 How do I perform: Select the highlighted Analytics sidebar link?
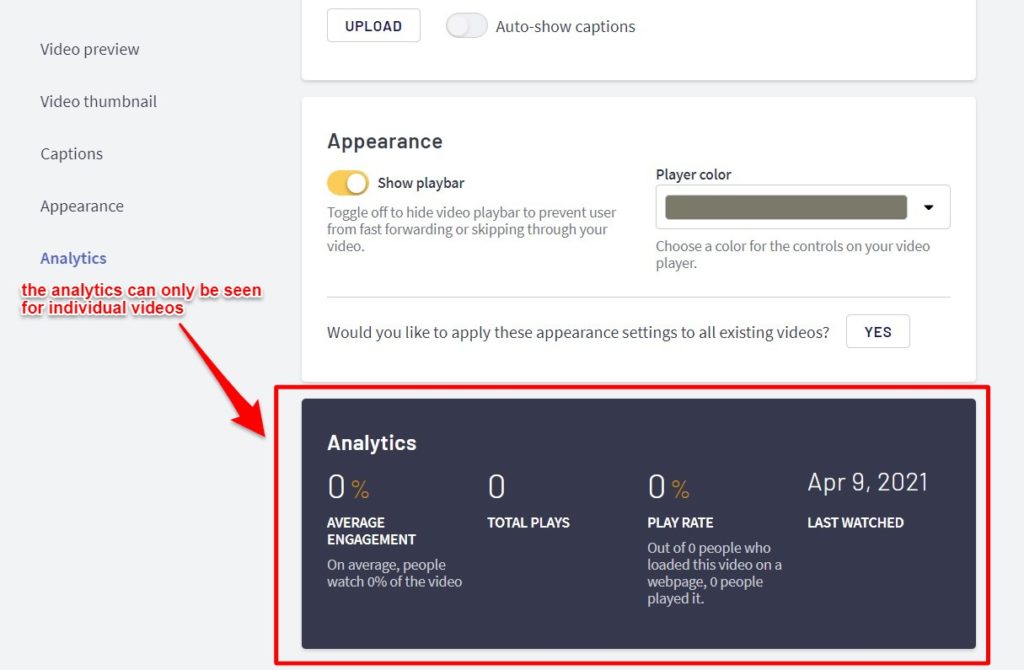click(73, 258)
